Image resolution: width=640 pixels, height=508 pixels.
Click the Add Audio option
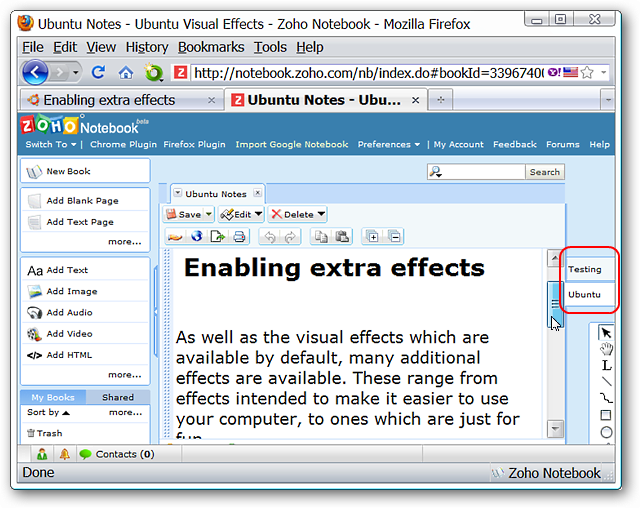(x=85, y=312)
